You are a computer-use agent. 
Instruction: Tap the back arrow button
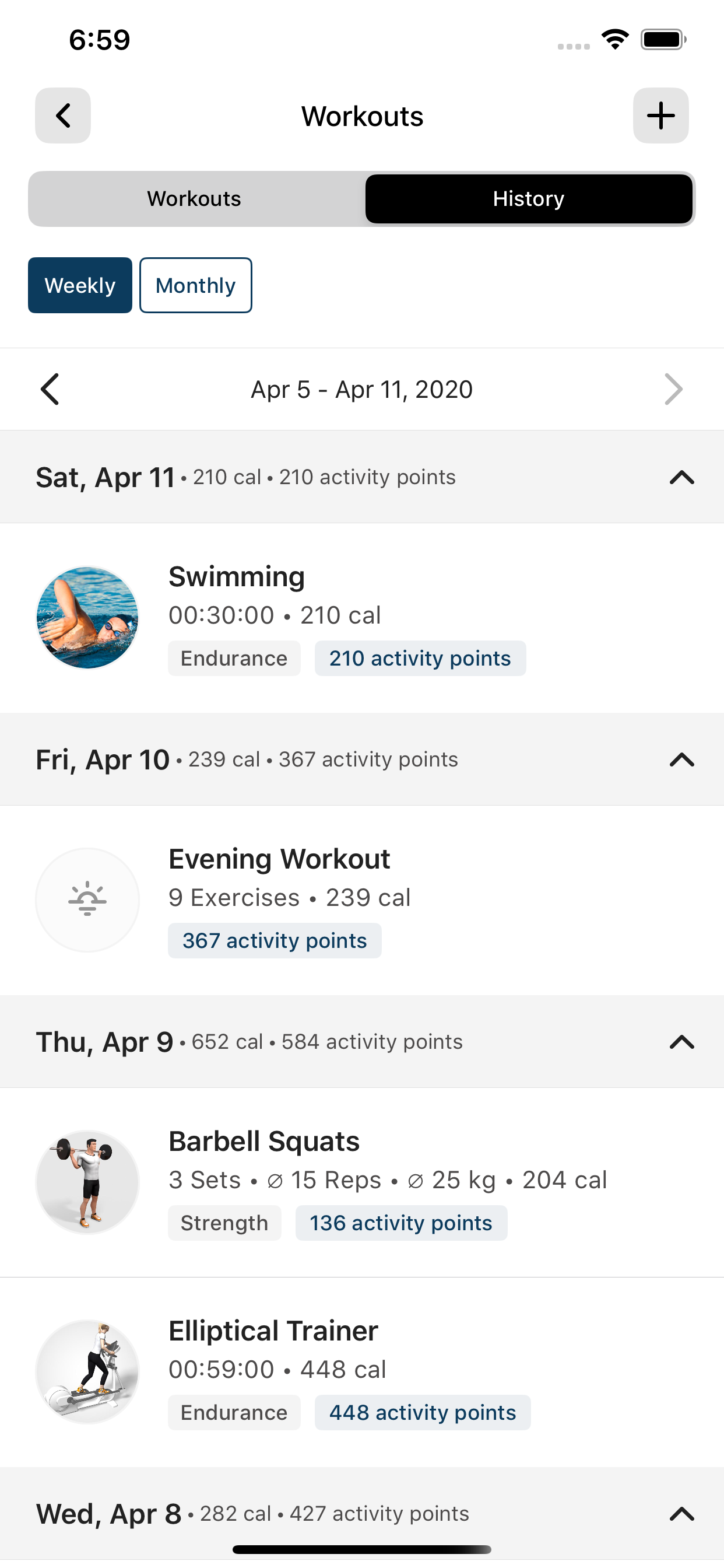tap(63, 116)
